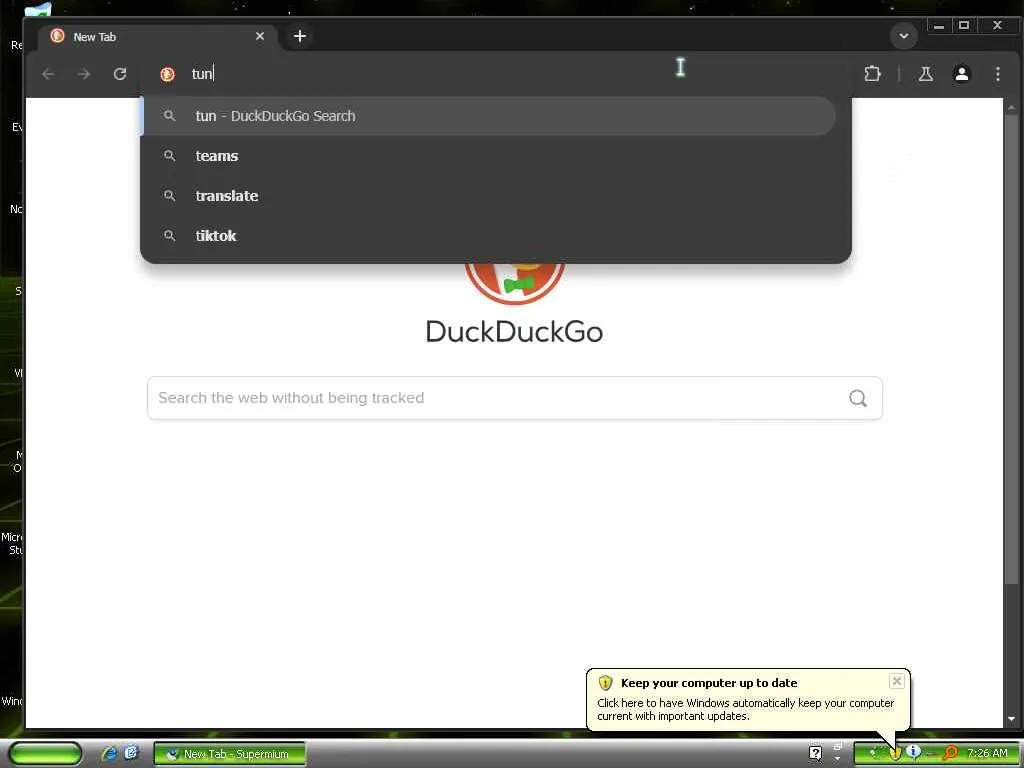Open the three-dot browser menu
The width and height of the screenshot is (1024, 768).
[x=997, y=74]
